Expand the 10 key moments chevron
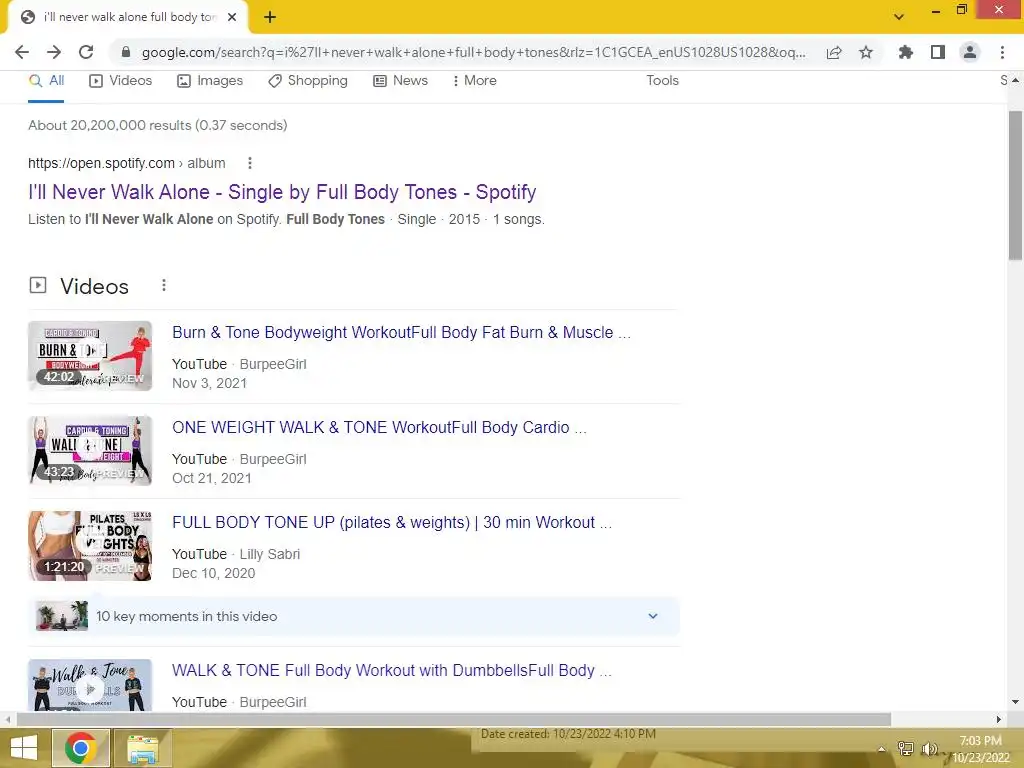Viewport: 1024px width, 768px height. [x=652, y=616]
